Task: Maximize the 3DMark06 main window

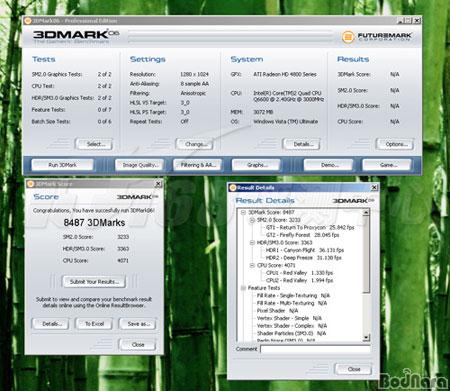Action: point(409,21)
